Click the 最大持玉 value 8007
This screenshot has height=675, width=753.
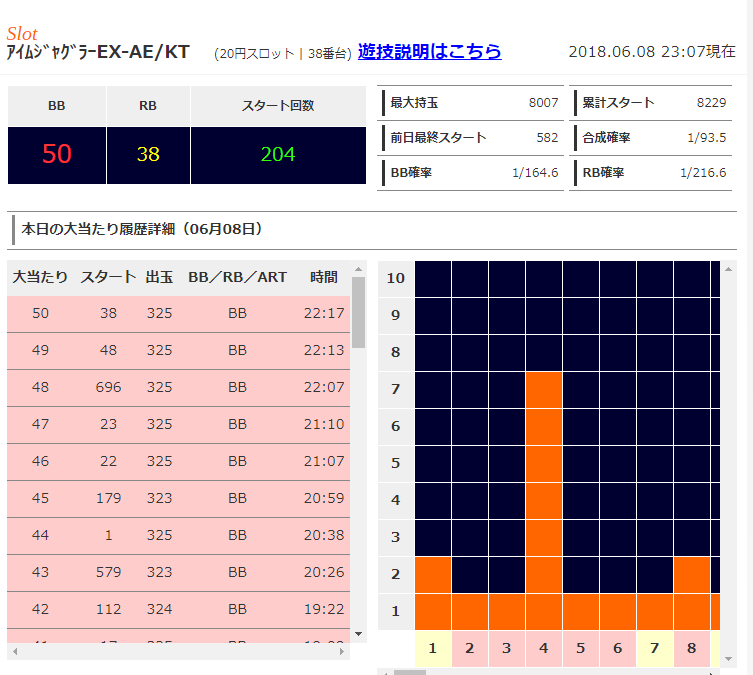pos(543,103)
